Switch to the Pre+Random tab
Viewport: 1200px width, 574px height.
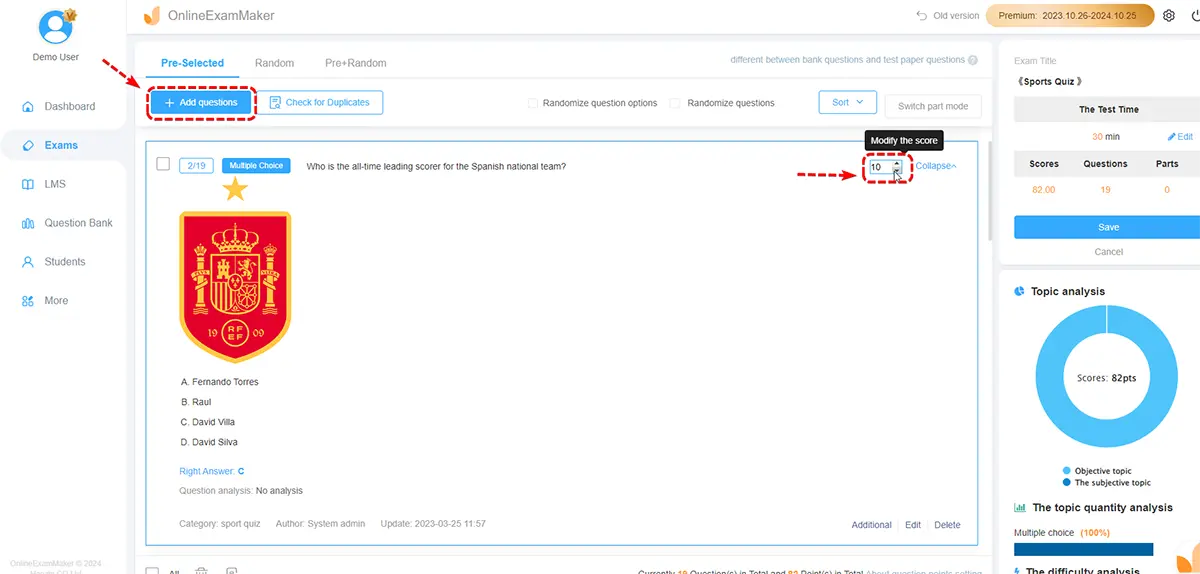click(357, 63)
